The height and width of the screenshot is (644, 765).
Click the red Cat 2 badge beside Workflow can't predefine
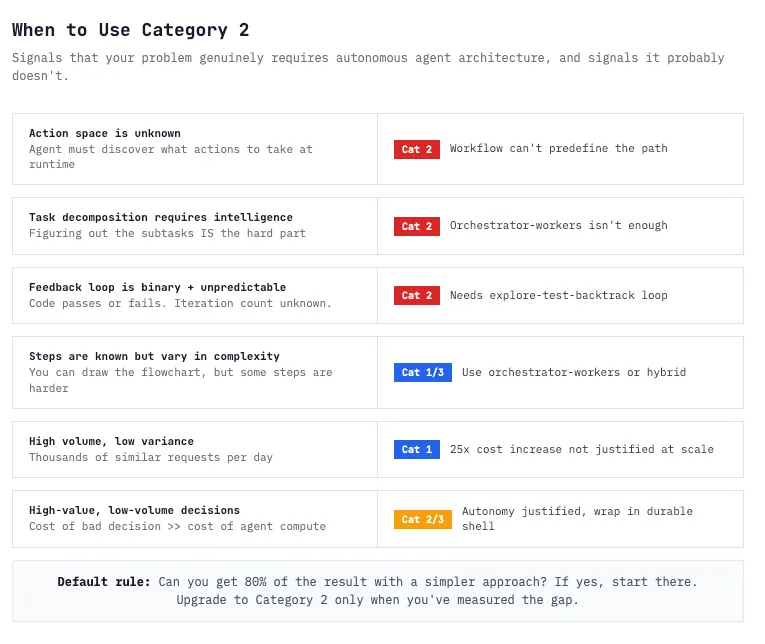417,149
